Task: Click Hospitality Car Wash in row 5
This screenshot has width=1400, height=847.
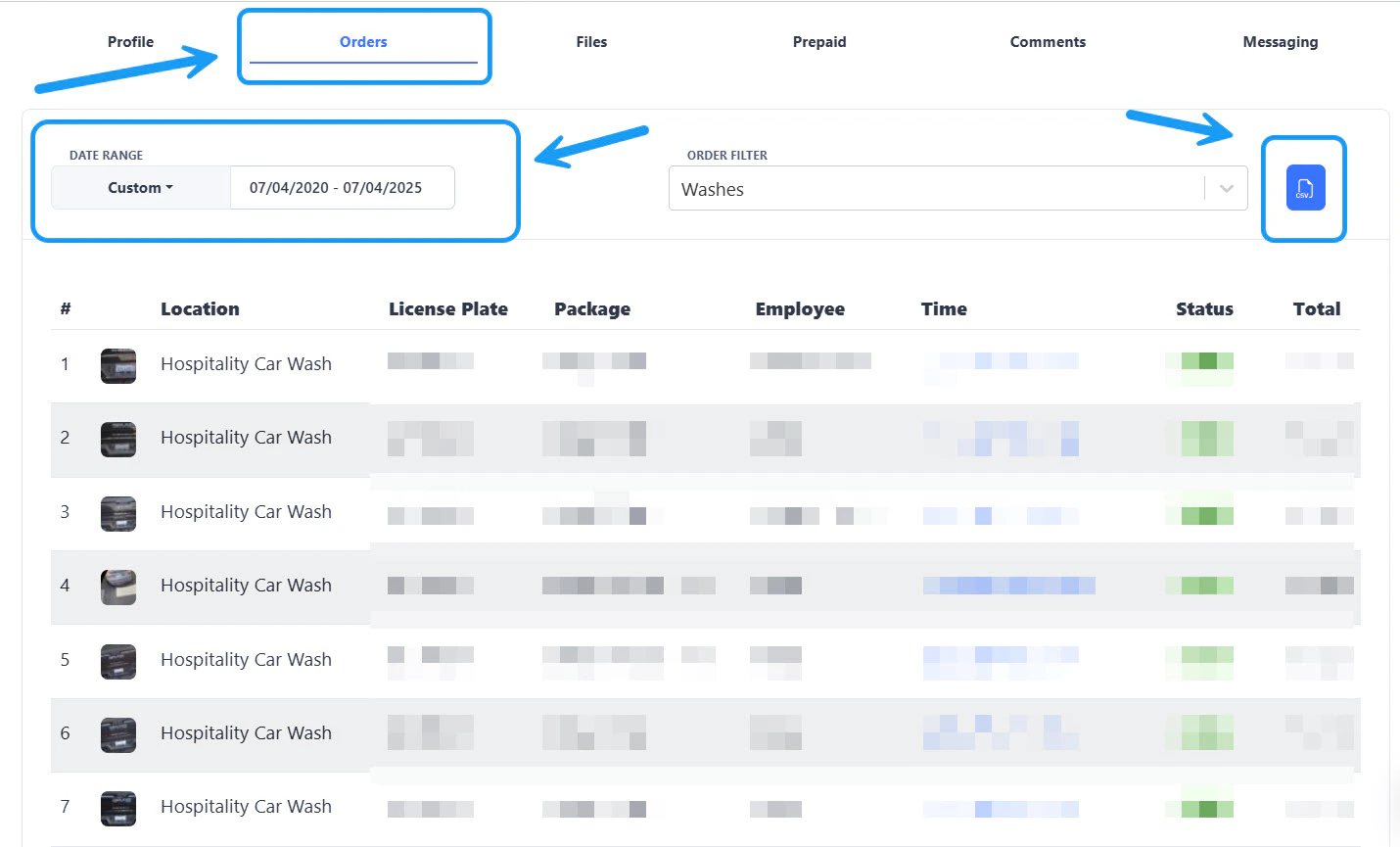Action: tap(246, 660)
